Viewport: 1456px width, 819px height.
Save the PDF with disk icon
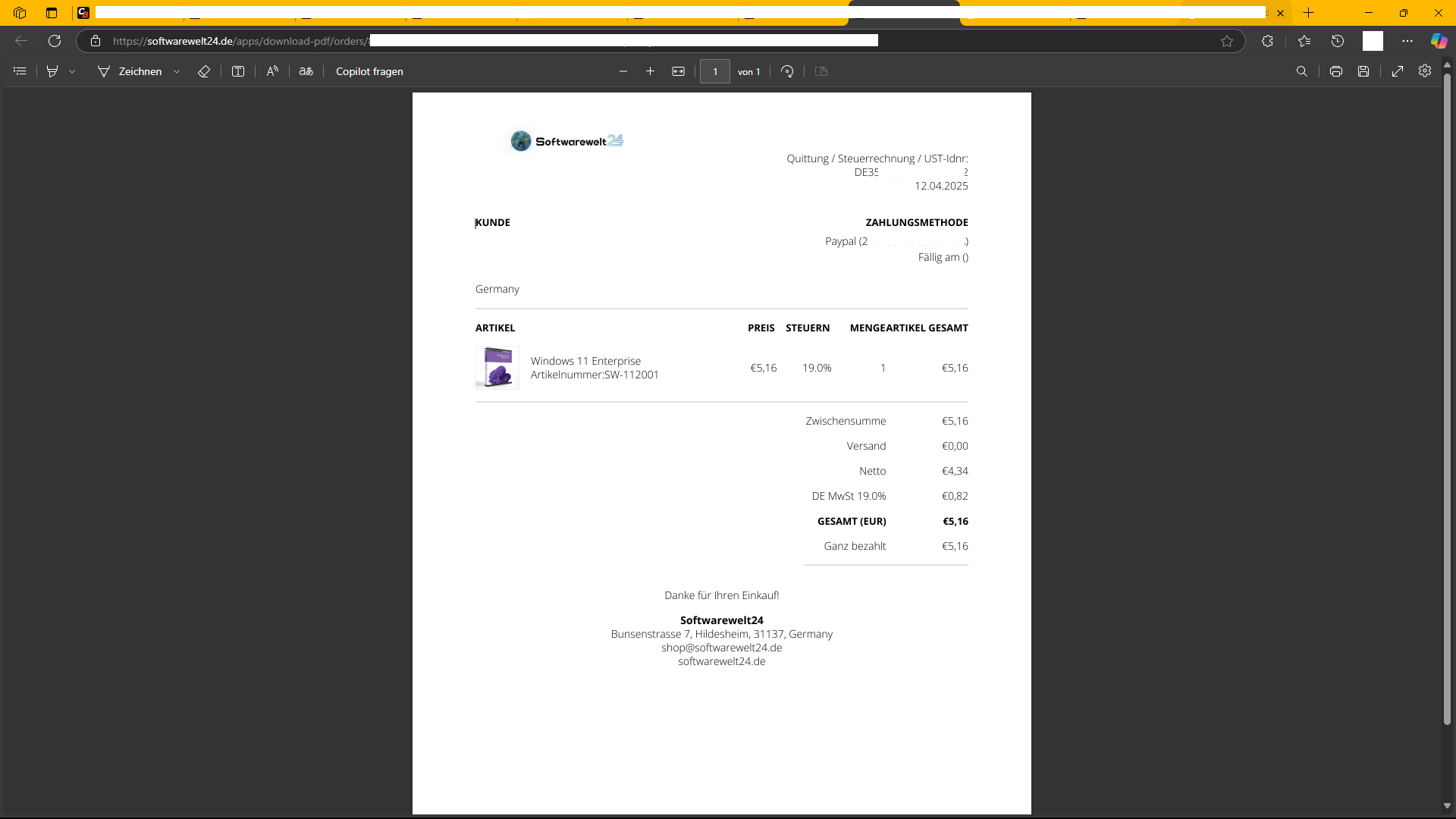coord(1363,71)
